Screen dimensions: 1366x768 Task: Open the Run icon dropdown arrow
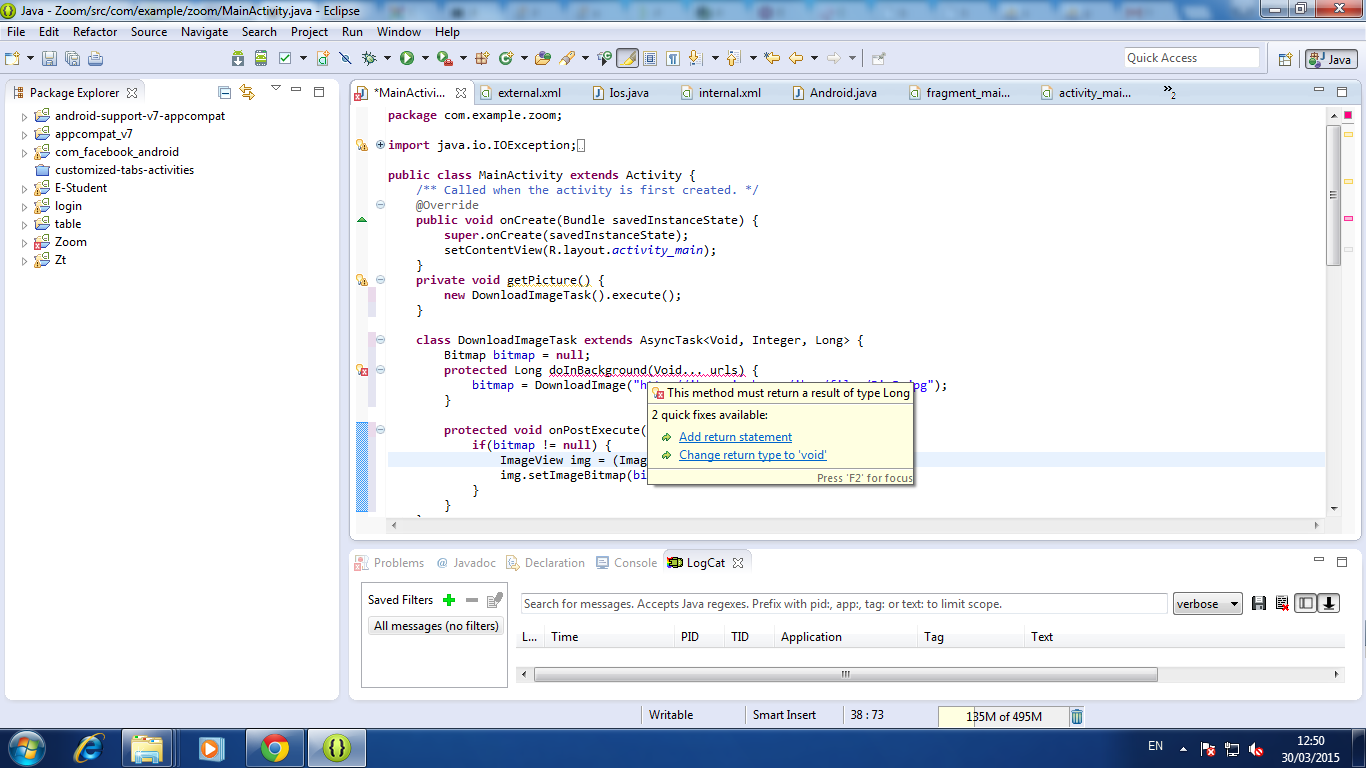tap(424, 59)
